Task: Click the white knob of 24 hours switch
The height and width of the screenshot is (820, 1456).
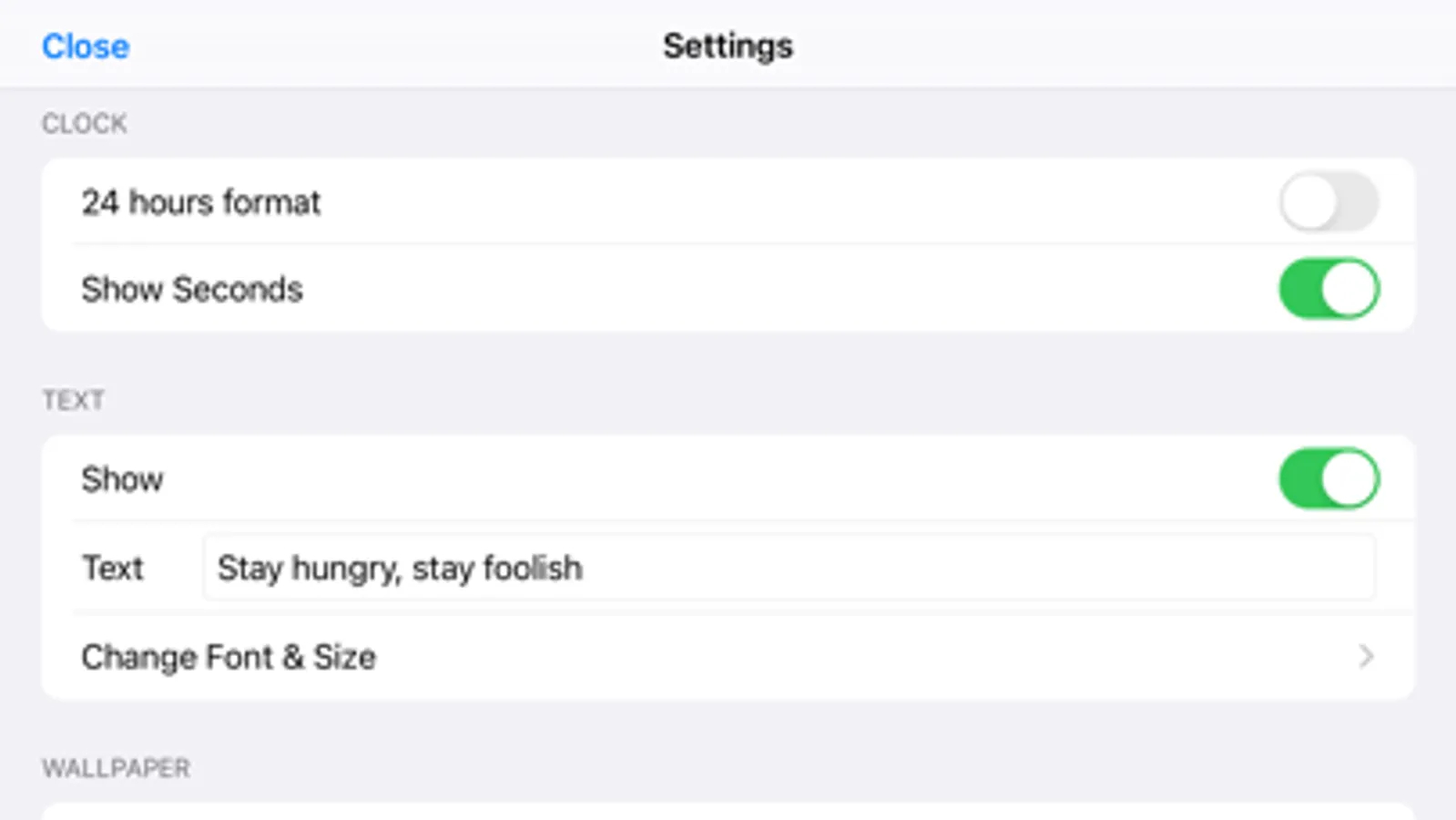Action: [1309, 202]
